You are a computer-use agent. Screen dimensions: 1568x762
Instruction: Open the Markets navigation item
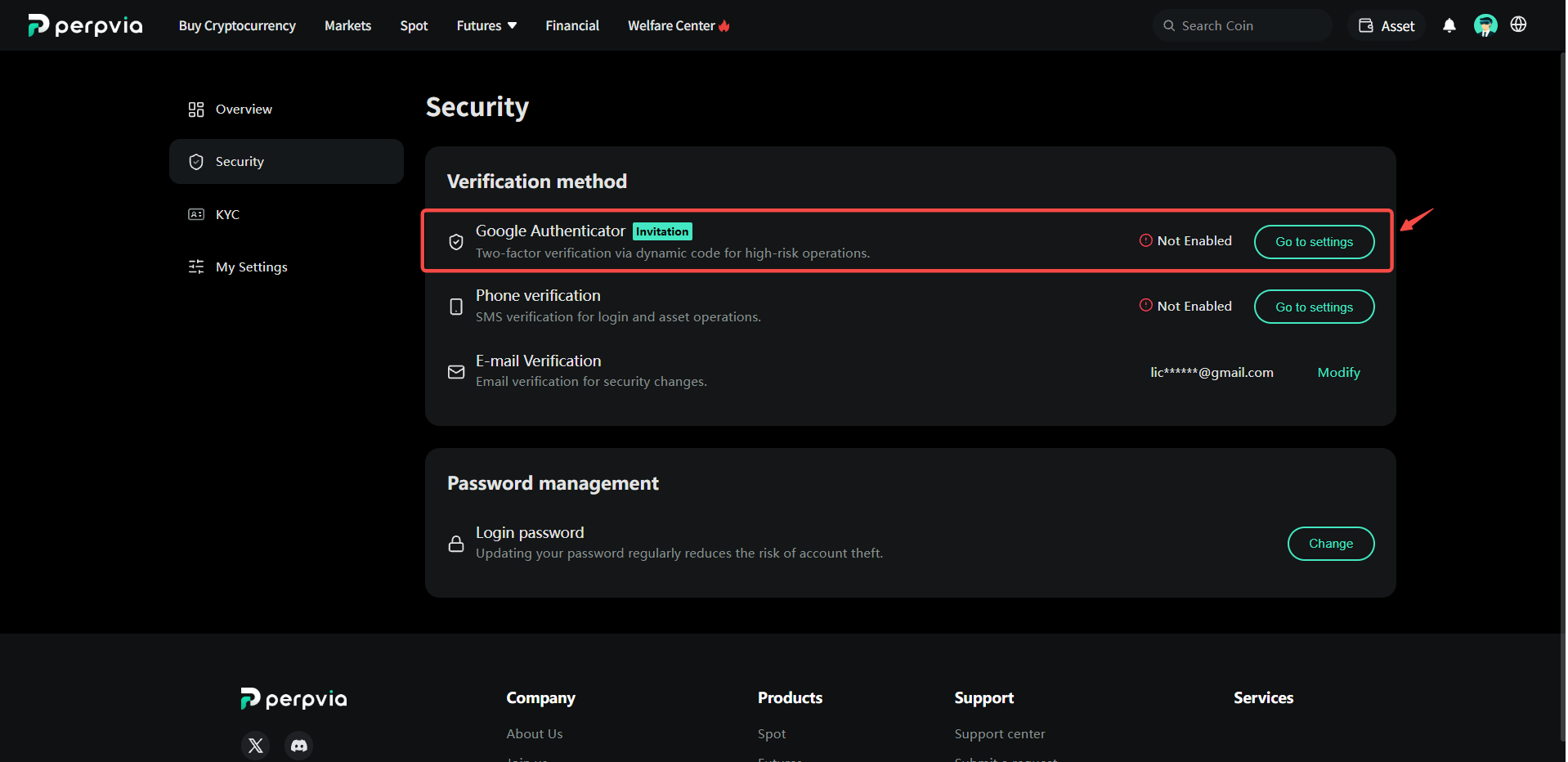pos(347,26)
